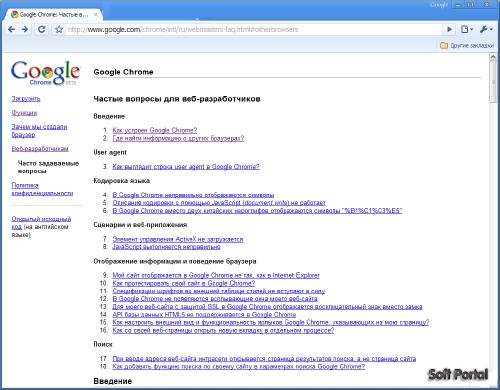Click the Forward navigation arrow

(25, 29)
